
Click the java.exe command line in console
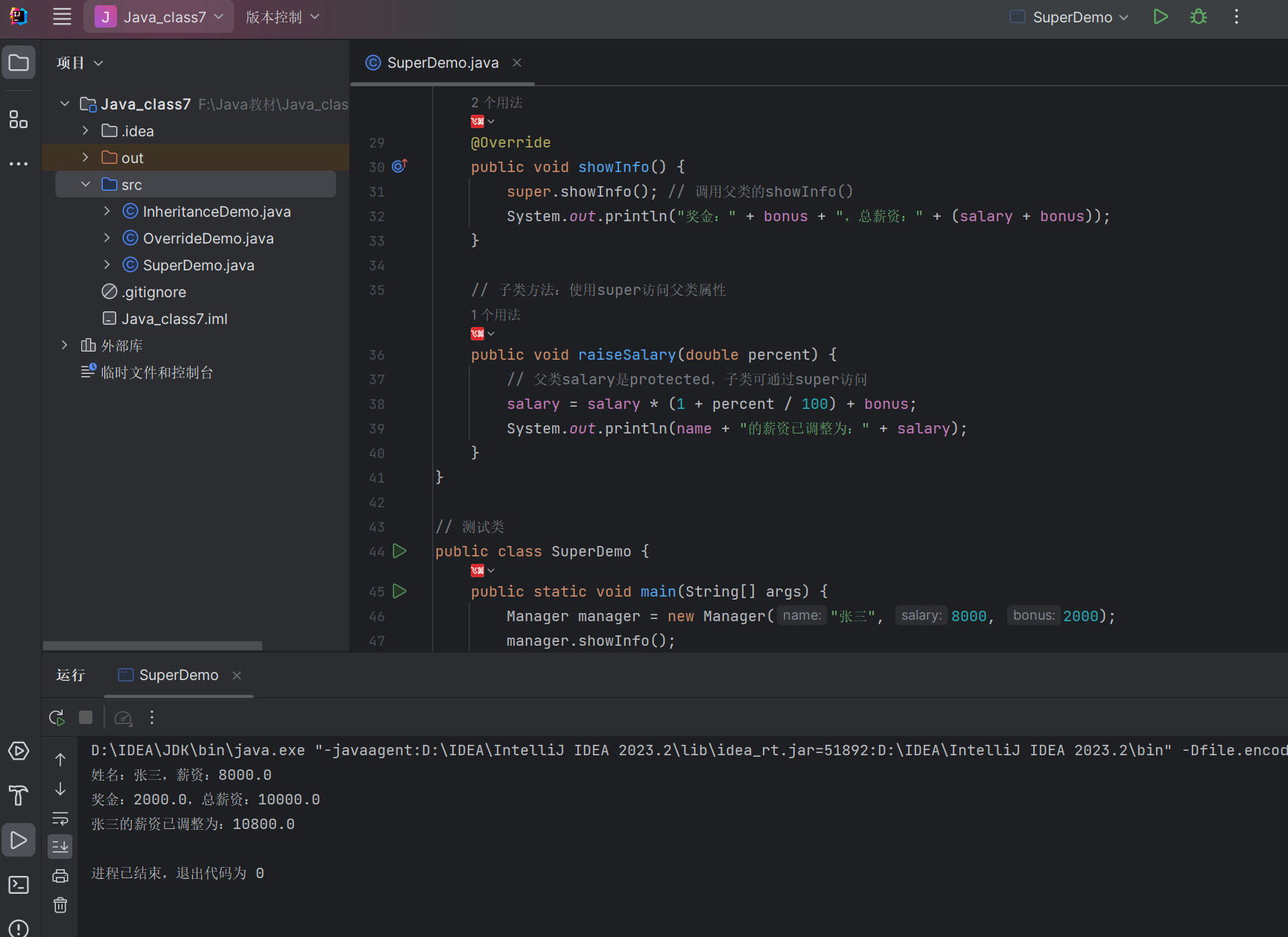[689, 750]
